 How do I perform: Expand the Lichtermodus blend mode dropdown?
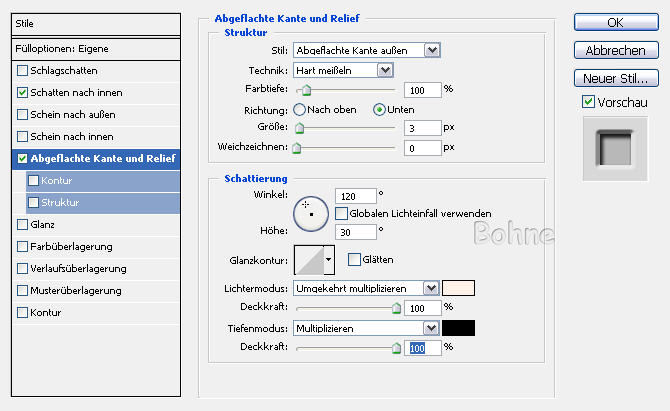(431, 288)
